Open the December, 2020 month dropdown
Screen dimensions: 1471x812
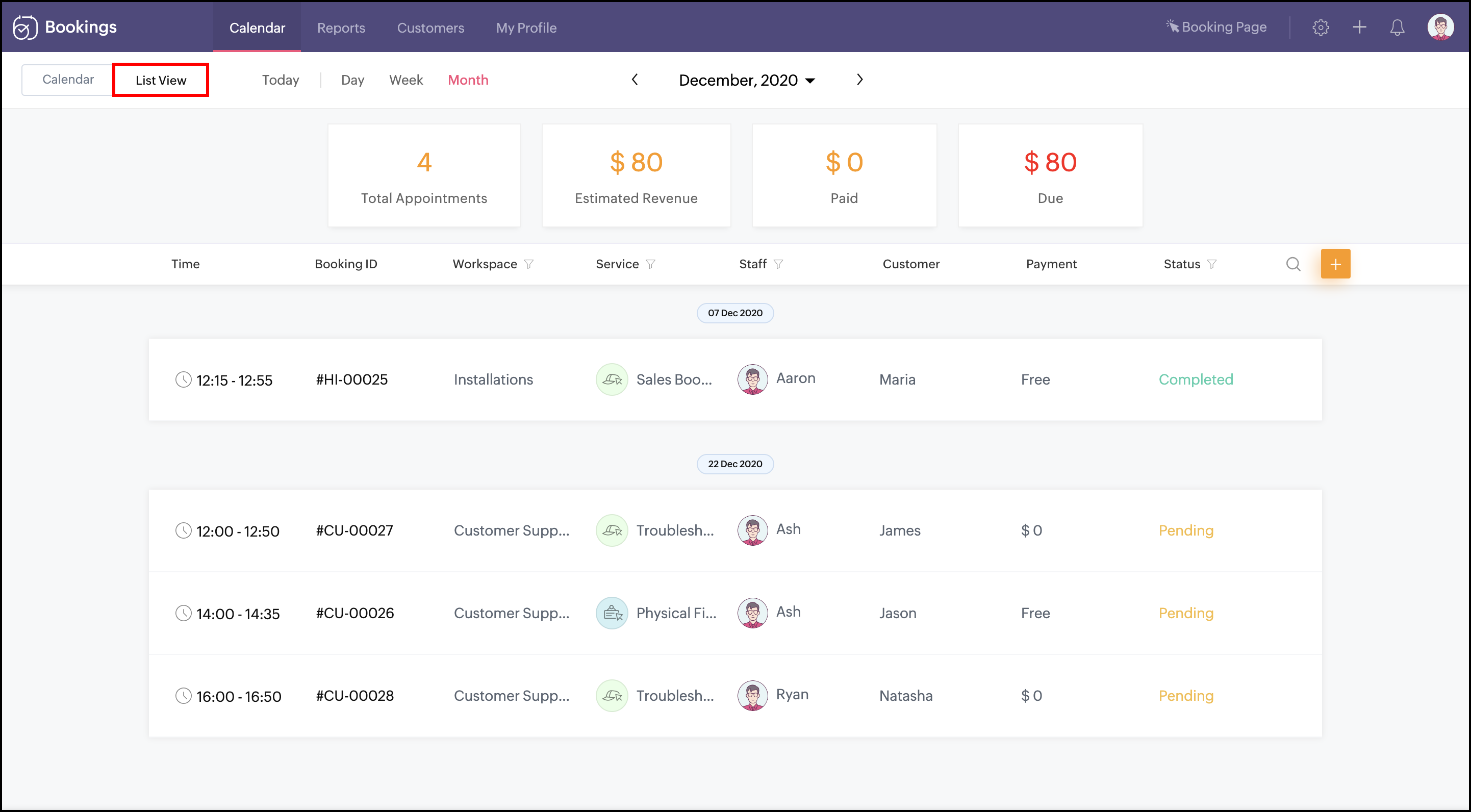(746, 80)
